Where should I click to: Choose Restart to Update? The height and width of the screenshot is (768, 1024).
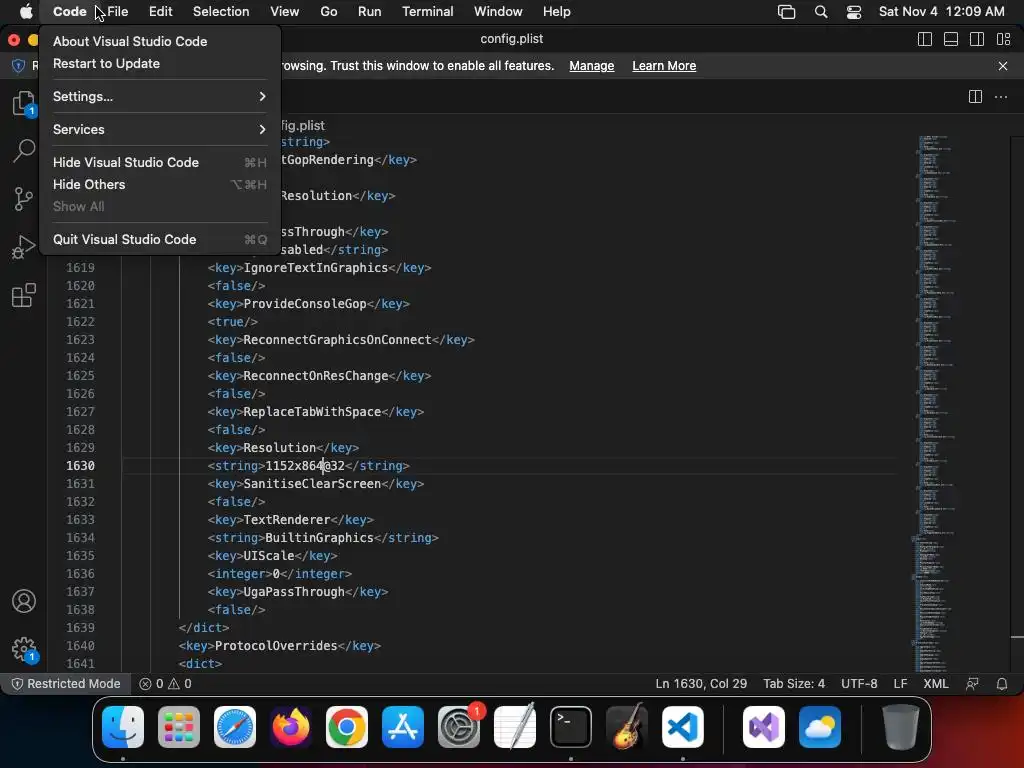click(160, 63)
